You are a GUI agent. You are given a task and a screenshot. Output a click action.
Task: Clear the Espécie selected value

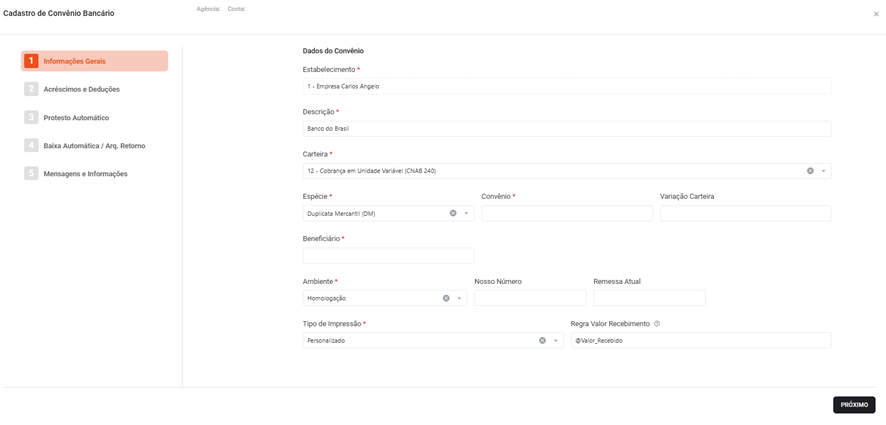[x=452, y=213]
